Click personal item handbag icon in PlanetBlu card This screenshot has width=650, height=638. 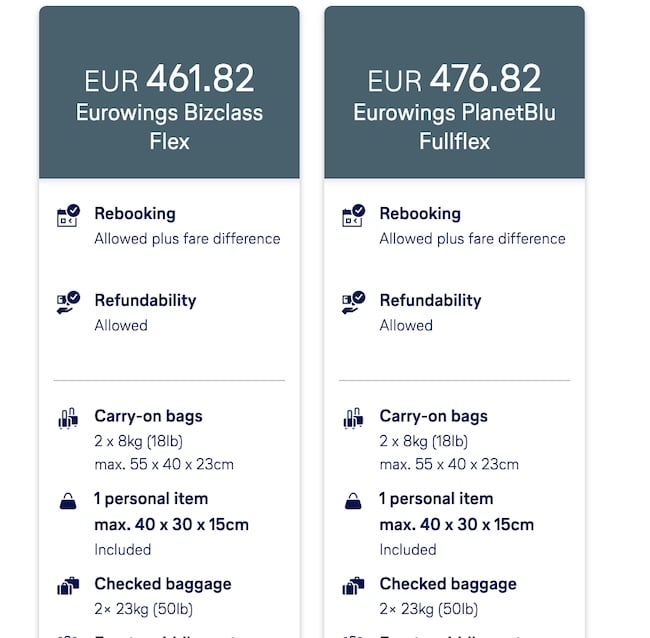pos(353,500)
